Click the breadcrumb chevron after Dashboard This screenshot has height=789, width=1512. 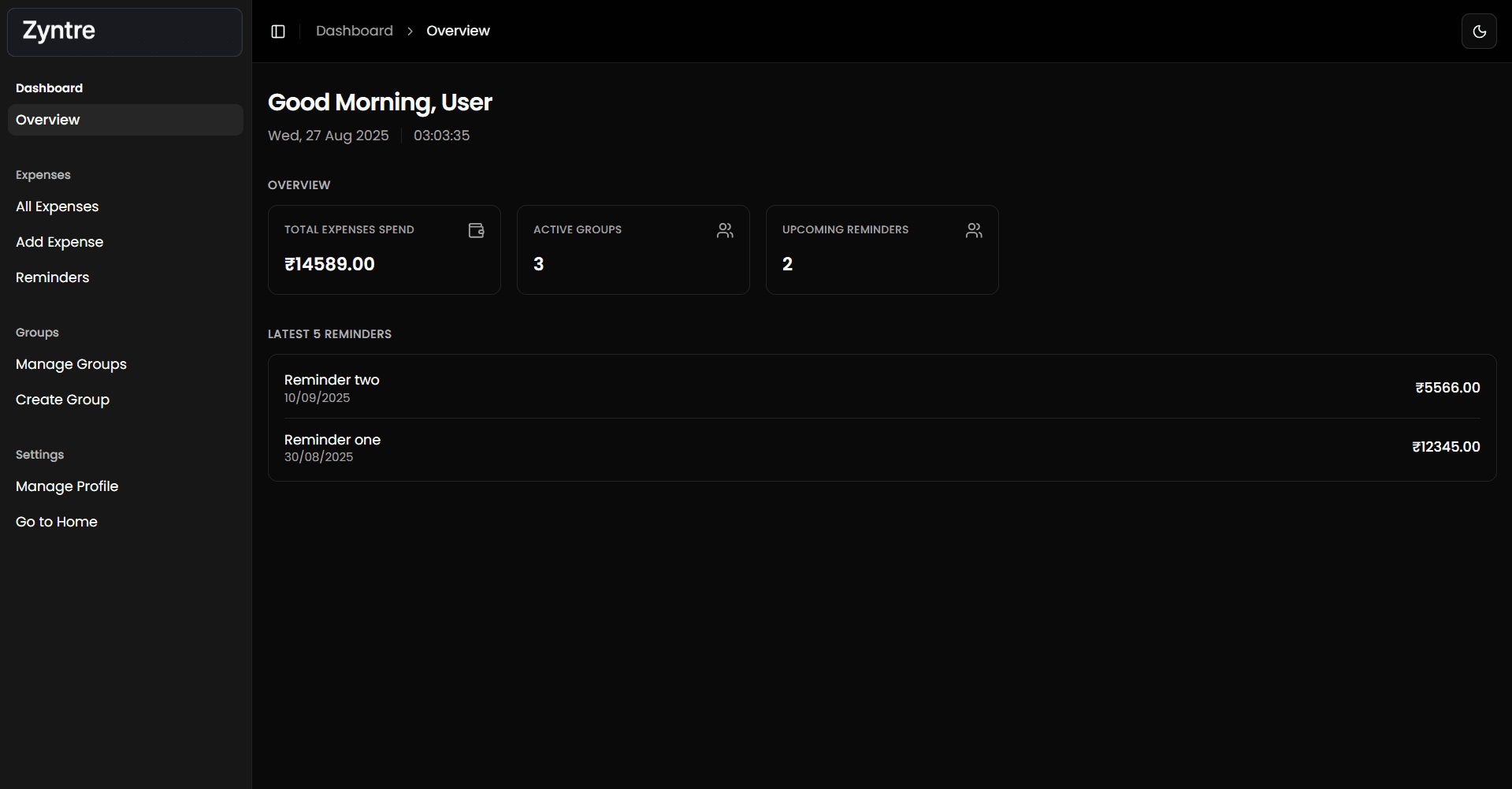click(x=410, y=31)
